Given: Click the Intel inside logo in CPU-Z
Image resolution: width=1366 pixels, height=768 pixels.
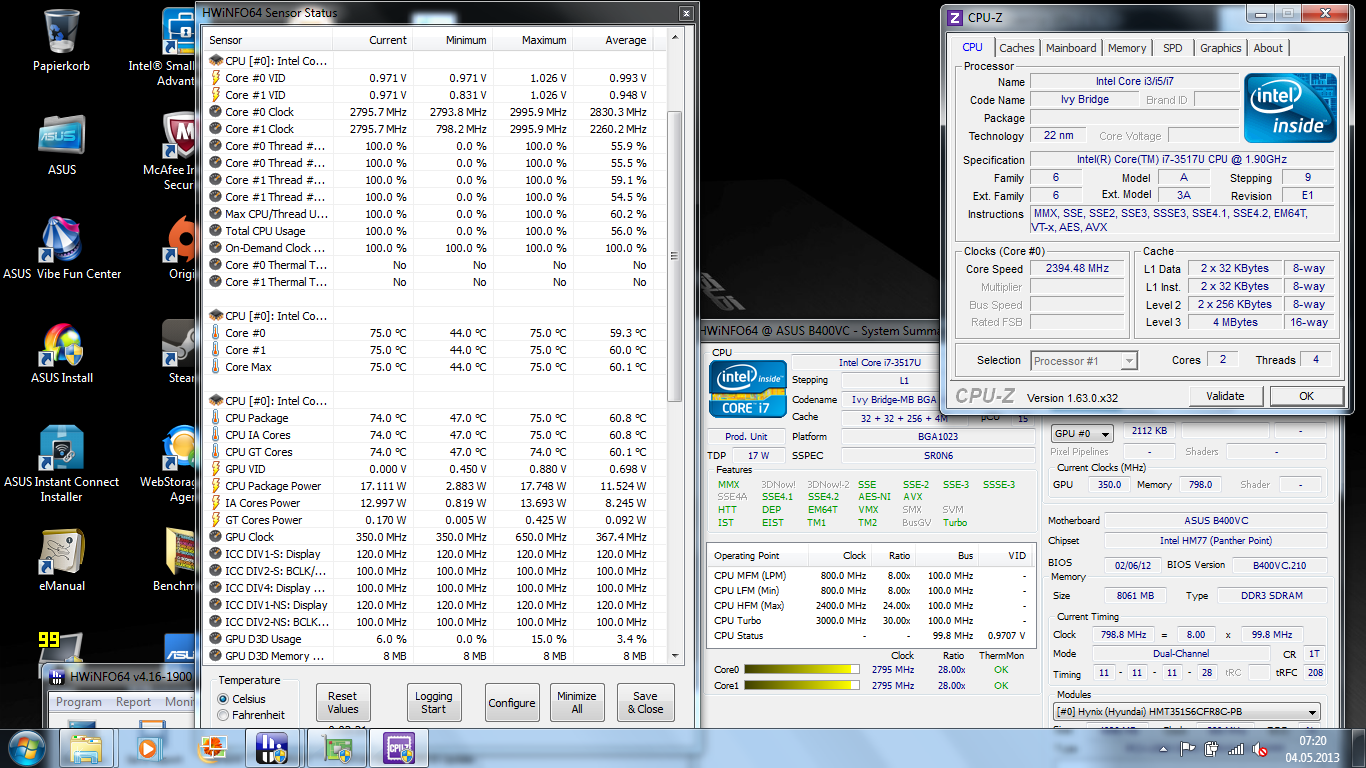Looking at the screenshot, I should pos(1290,108).
